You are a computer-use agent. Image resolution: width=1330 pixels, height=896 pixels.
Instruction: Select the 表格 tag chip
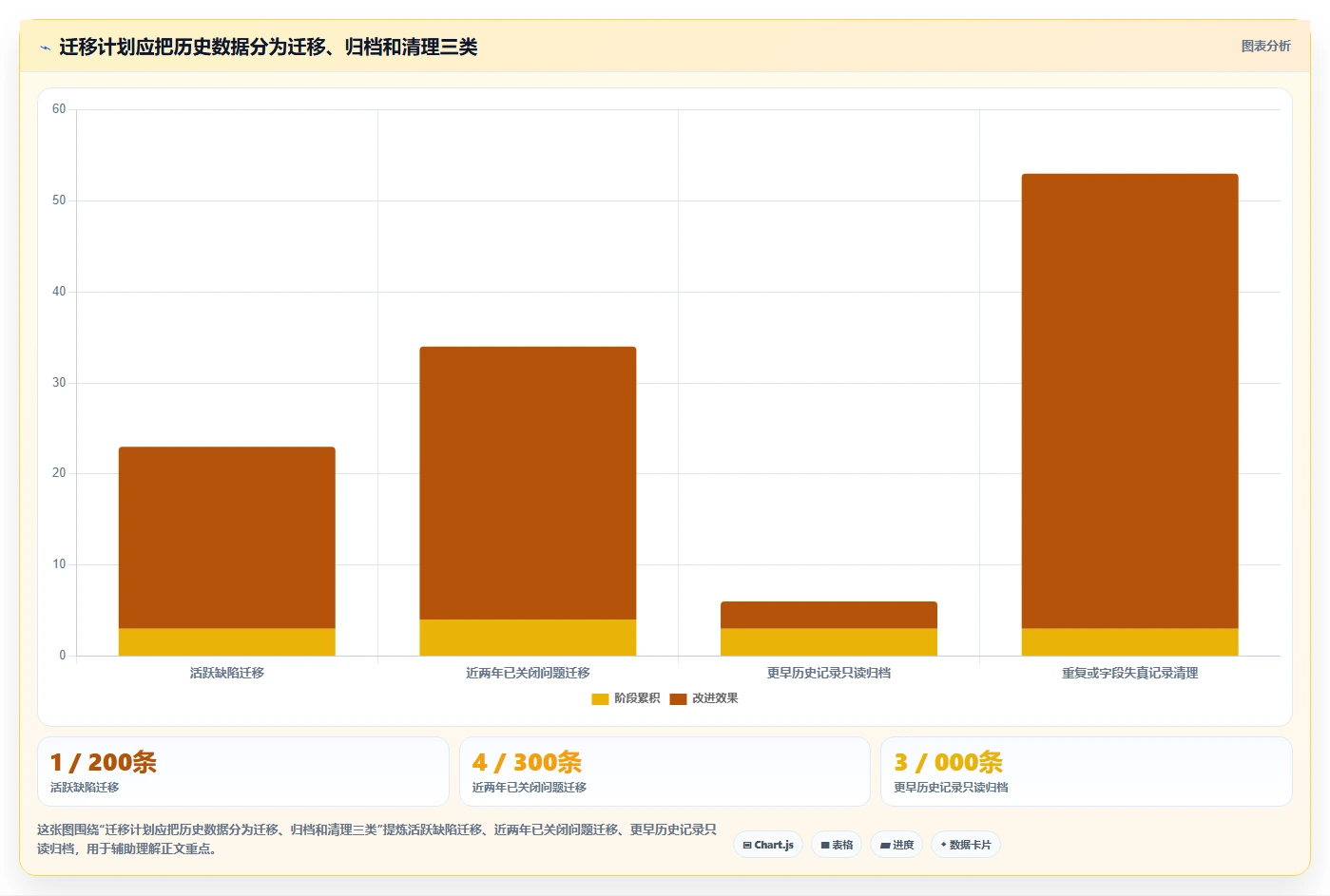tap(837, 845)
